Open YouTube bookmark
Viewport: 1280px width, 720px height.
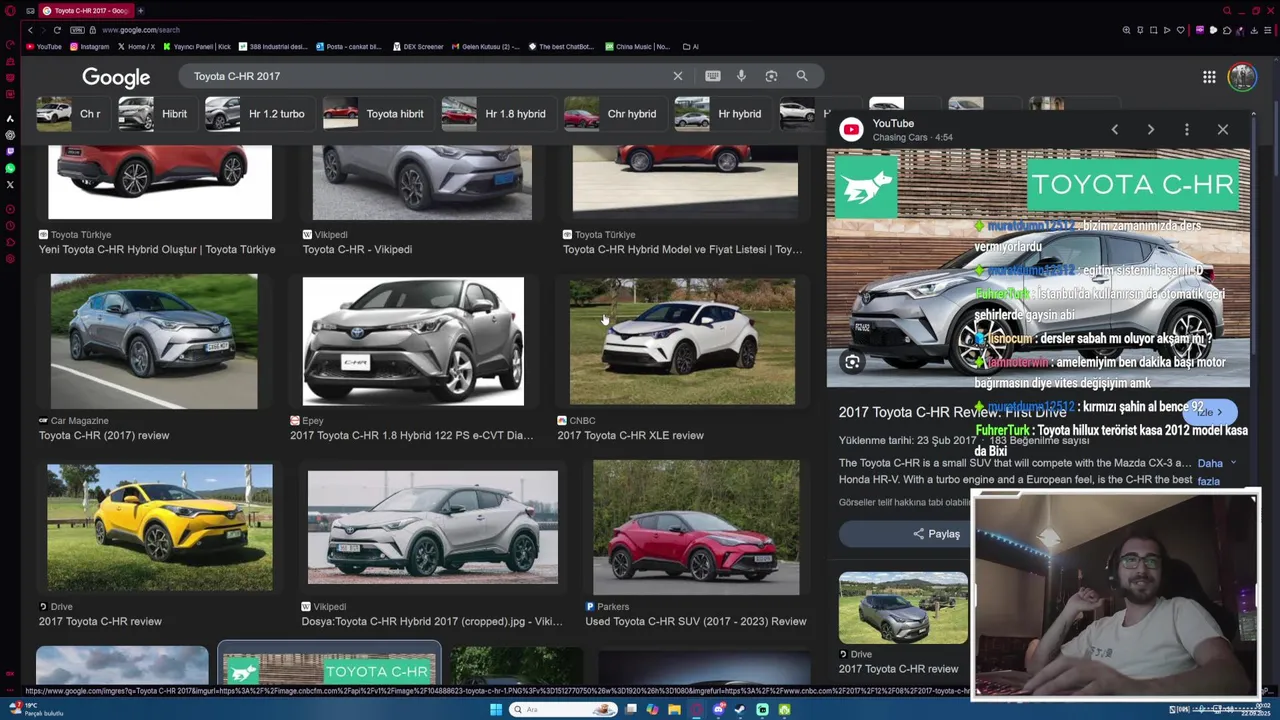43,46
